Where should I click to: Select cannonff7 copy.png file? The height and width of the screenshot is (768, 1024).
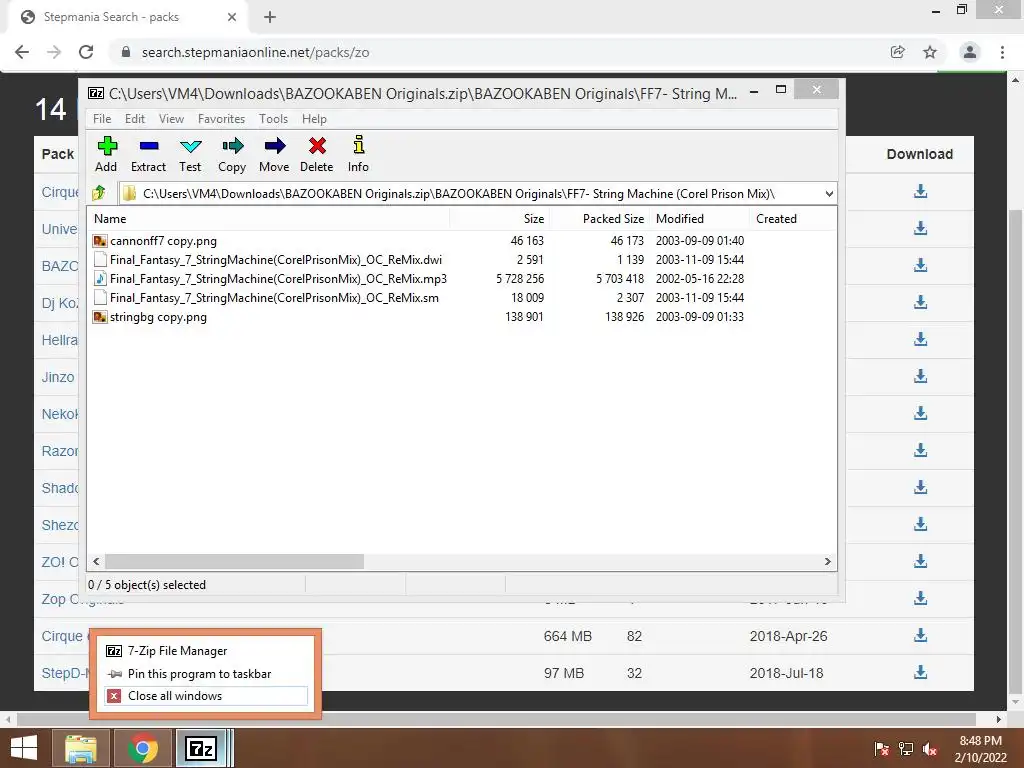pyautogui.click(x=163, y=241)
